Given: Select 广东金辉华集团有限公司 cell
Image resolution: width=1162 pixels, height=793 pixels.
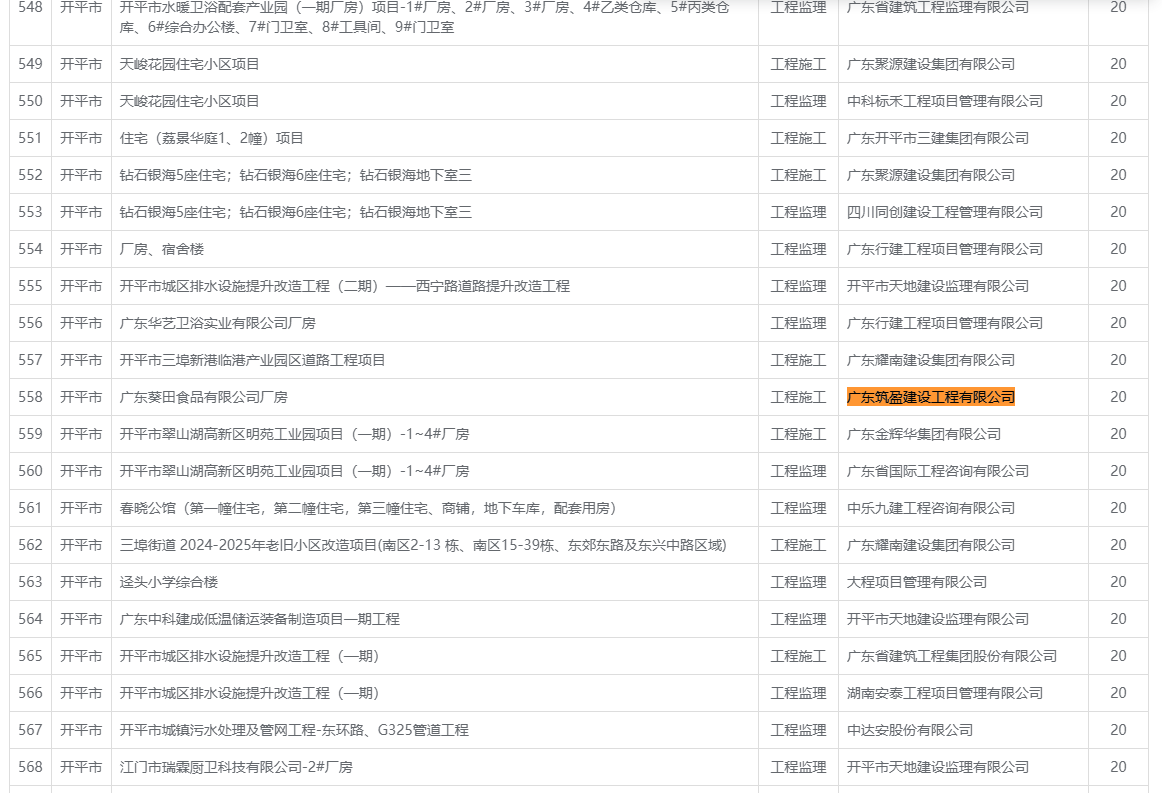Looking at the screenshot, I should tap(924, 434).
